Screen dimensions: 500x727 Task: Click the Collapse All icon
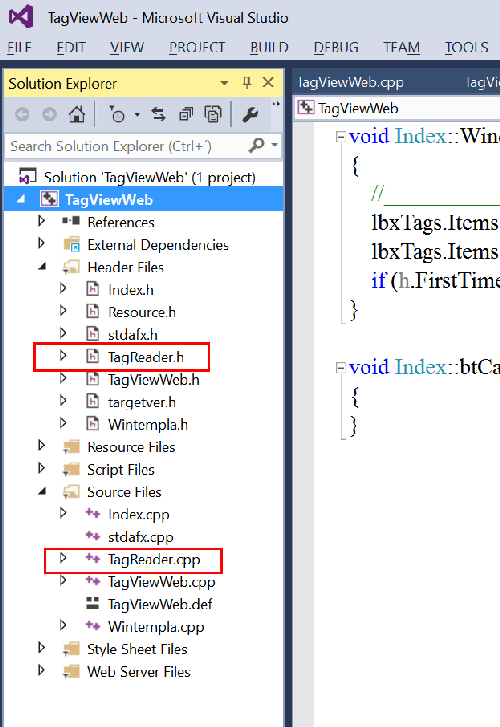[186, 114]
